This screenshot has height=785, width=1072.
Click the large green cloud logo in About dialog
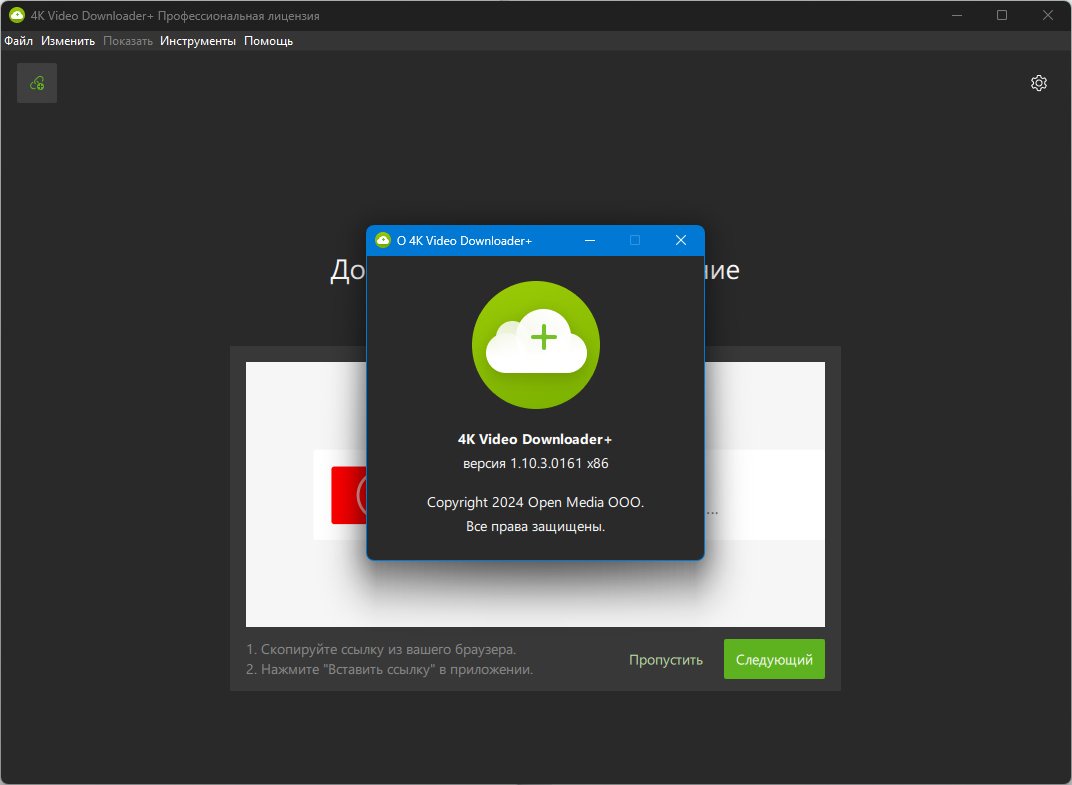click(x=535, y=345)
